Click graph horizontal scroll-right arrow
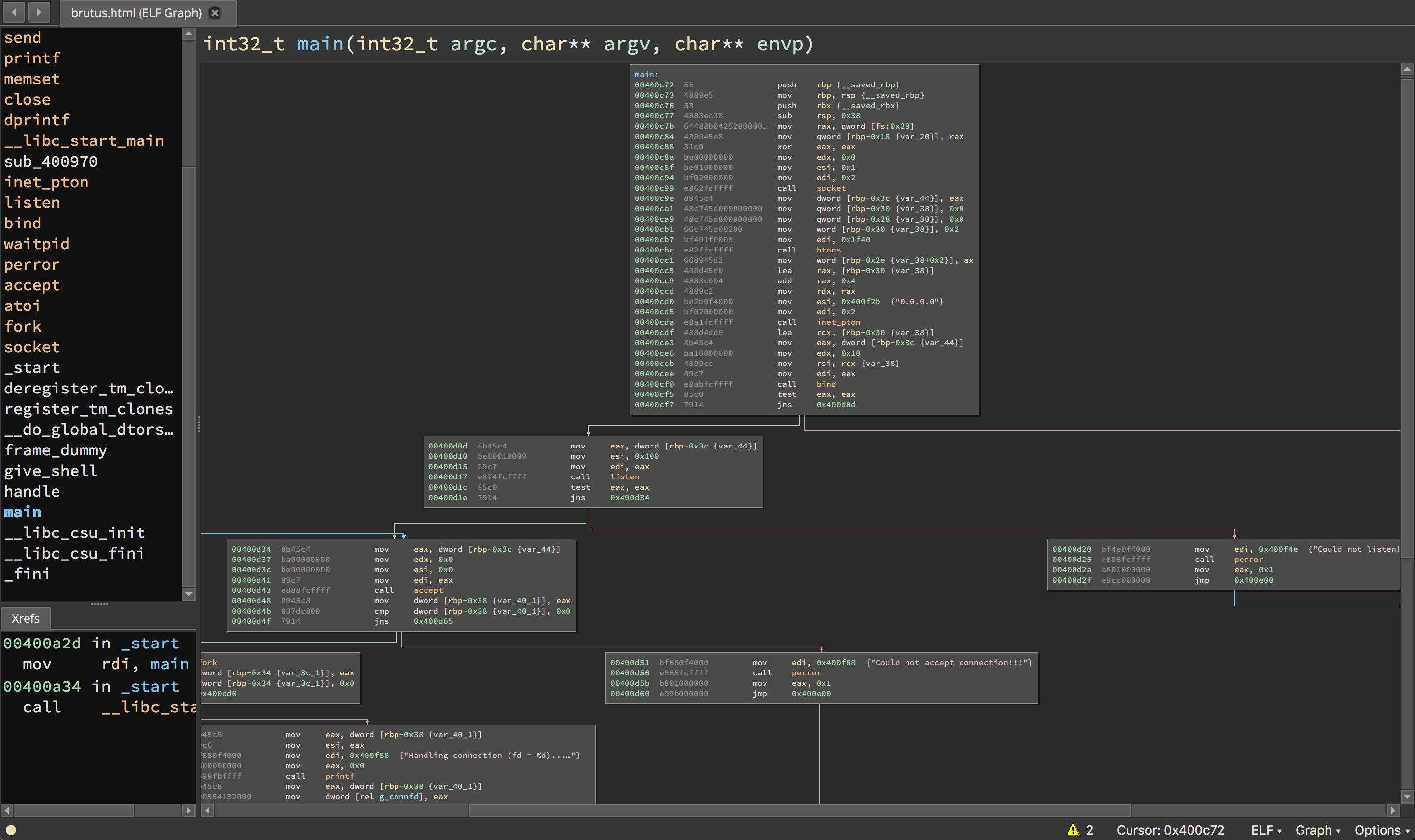The image size is (1415, 840). coord(1394,811)
